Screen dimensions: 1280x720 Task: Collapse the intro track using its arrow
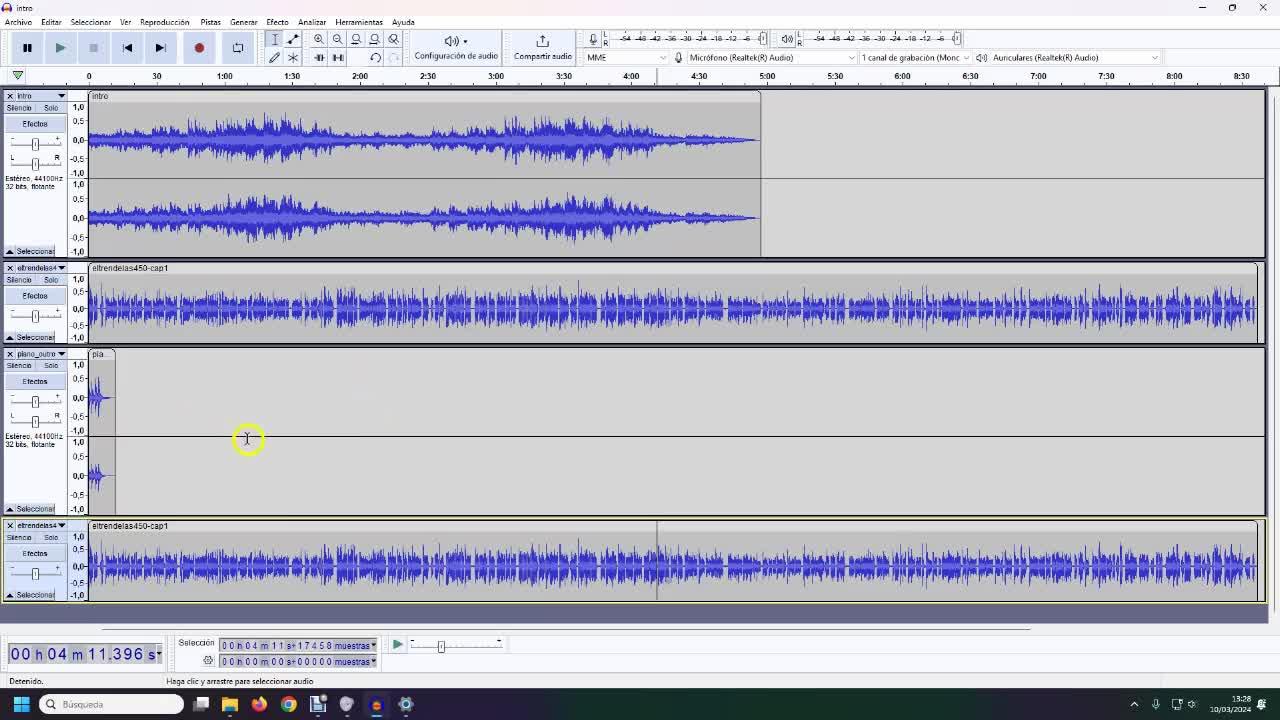click(x=10, y=252)
